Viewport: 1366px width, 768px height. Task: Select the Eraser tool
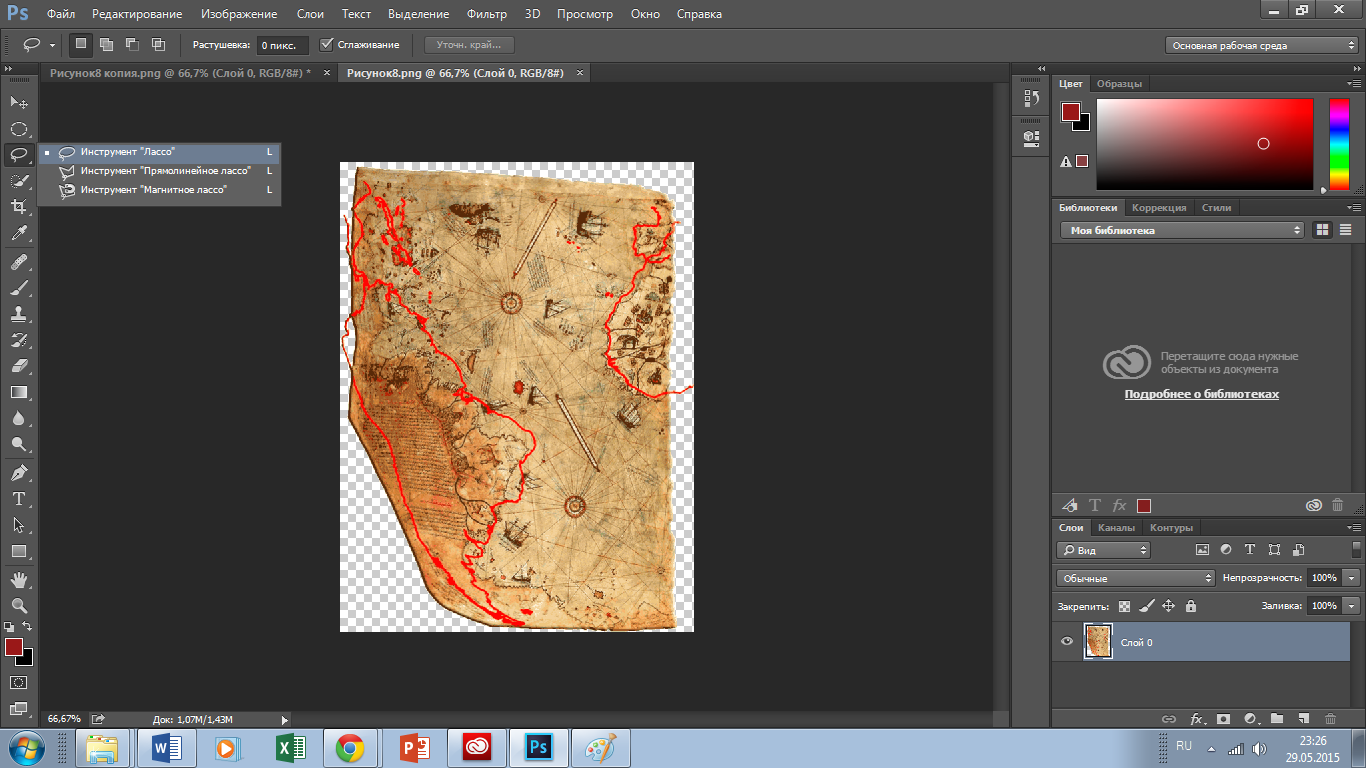19,366
